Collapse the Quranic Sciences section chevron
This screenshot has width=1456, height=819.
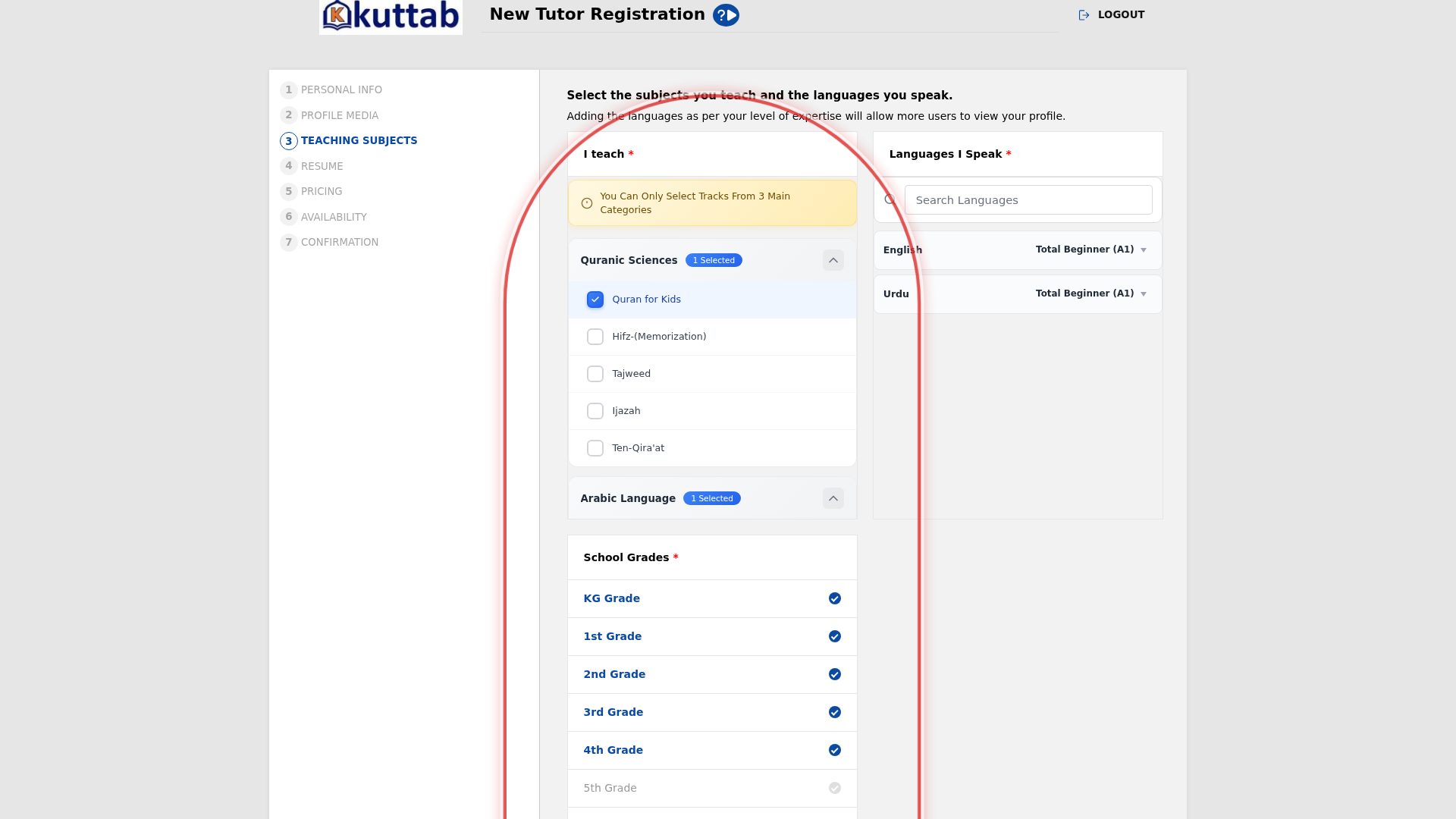[x=833, y=260]
